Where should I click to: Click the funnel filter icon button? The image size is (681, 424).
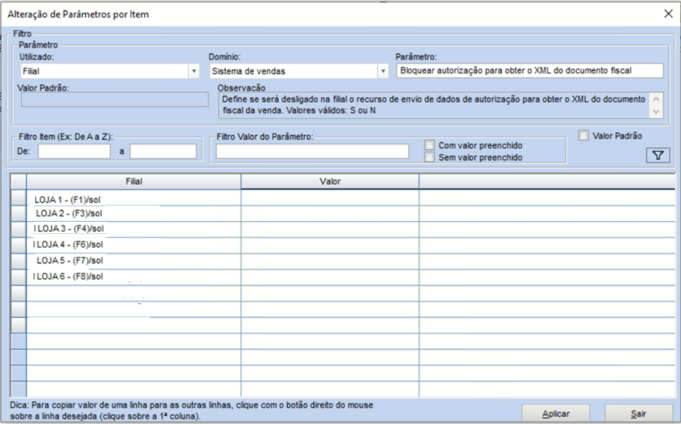point(658,155)
